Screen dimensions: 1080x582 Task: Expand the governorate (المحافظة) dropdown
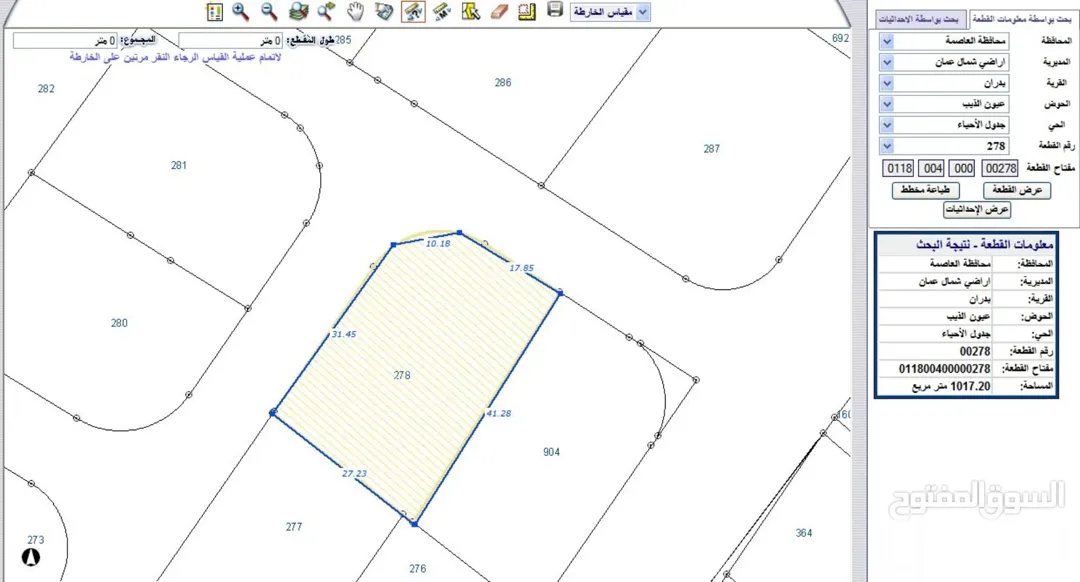coord(944,41)
